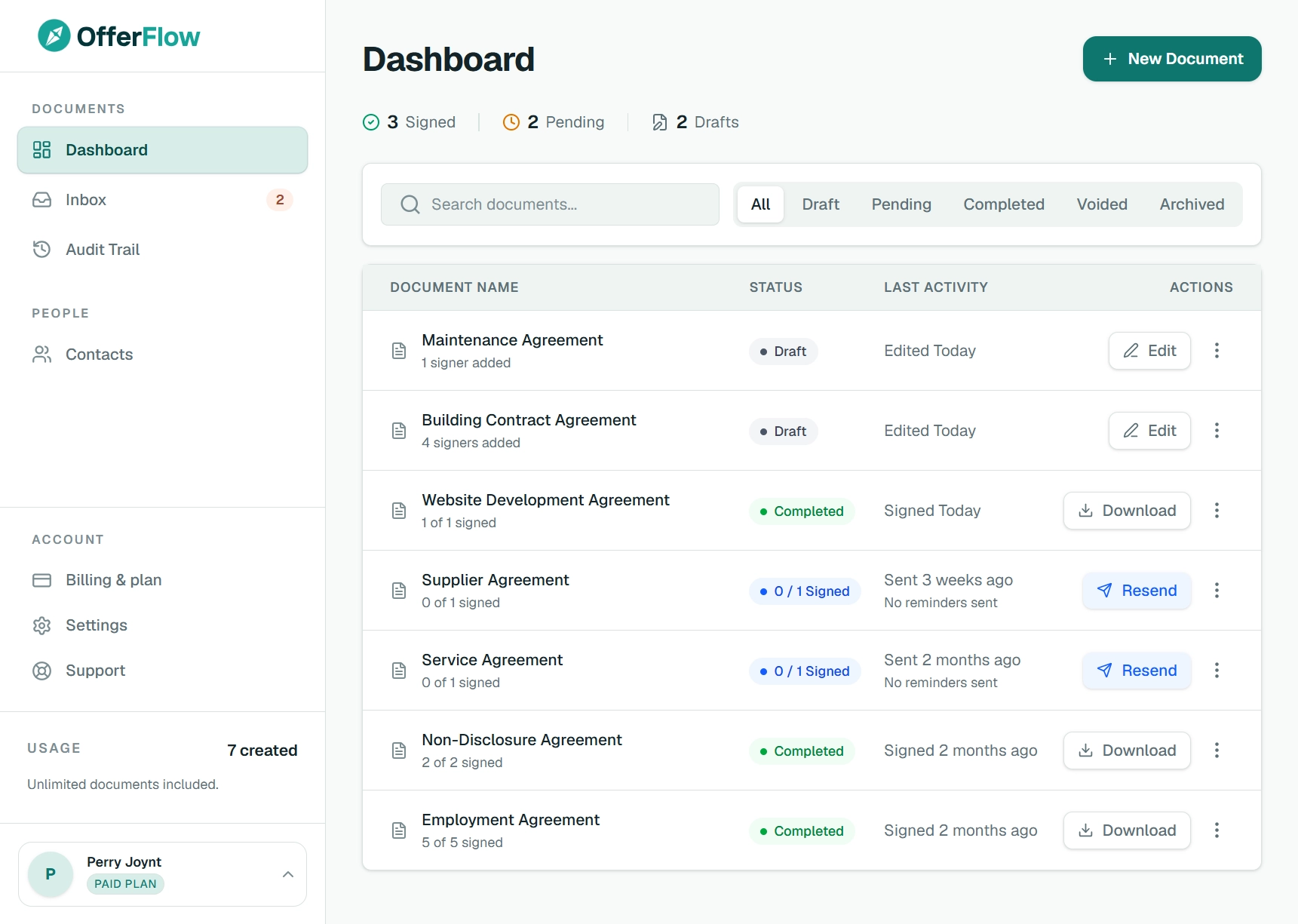The height and width of the screenshot is (924, 1298).
Task: Go to Contacts in the sidebar
Action: (162, 355)
